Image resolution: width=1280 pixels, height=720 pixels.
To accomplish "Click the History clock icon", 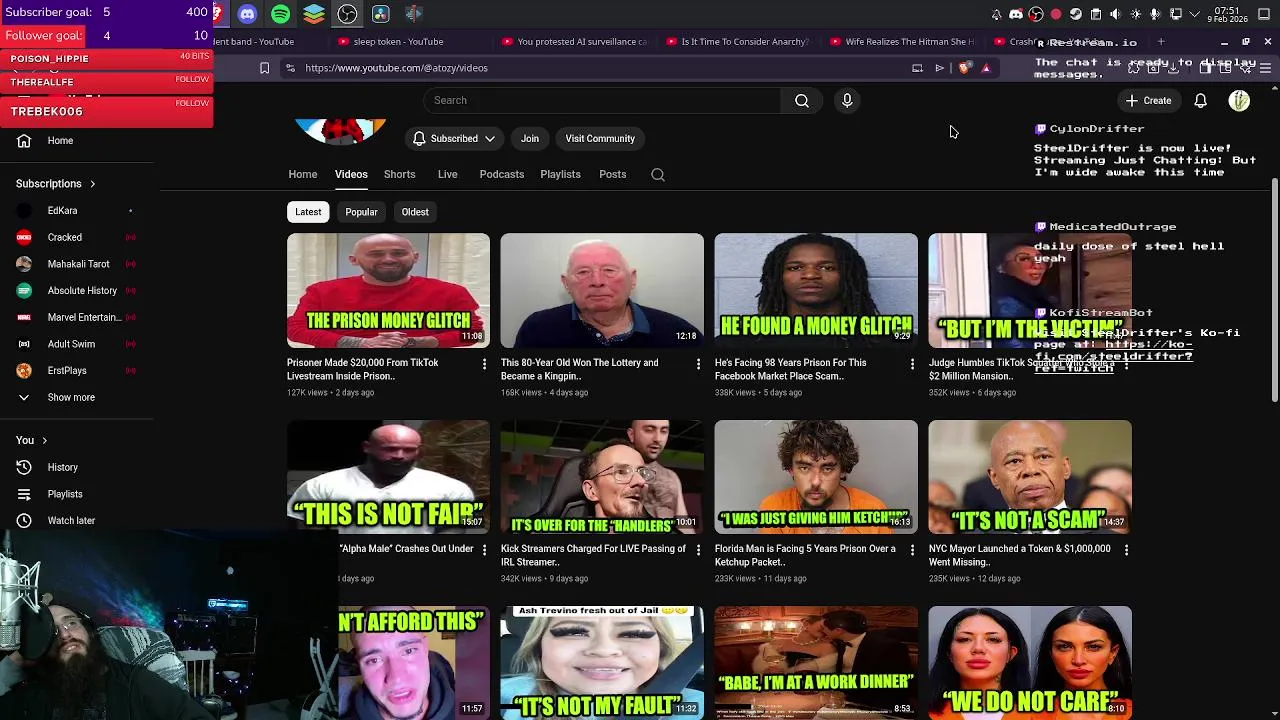I will point(24,467).
